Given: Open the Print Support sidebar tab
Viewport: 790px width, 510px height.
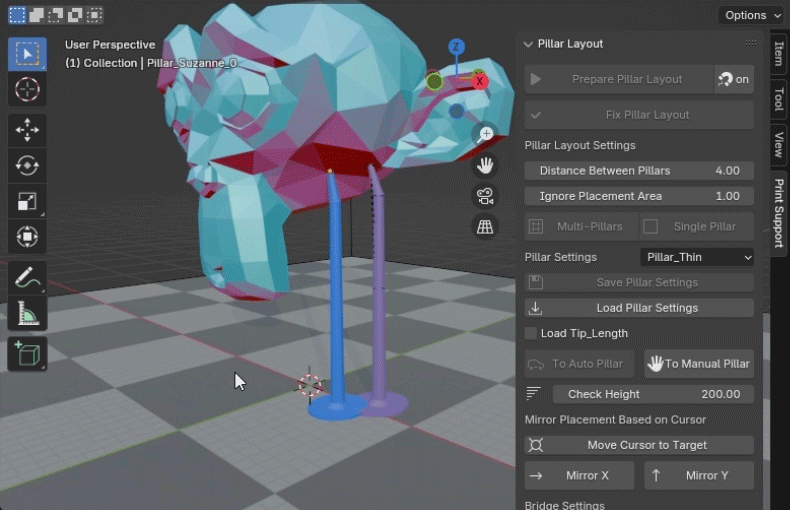Looking at the screenshot, I should point(779,213).
